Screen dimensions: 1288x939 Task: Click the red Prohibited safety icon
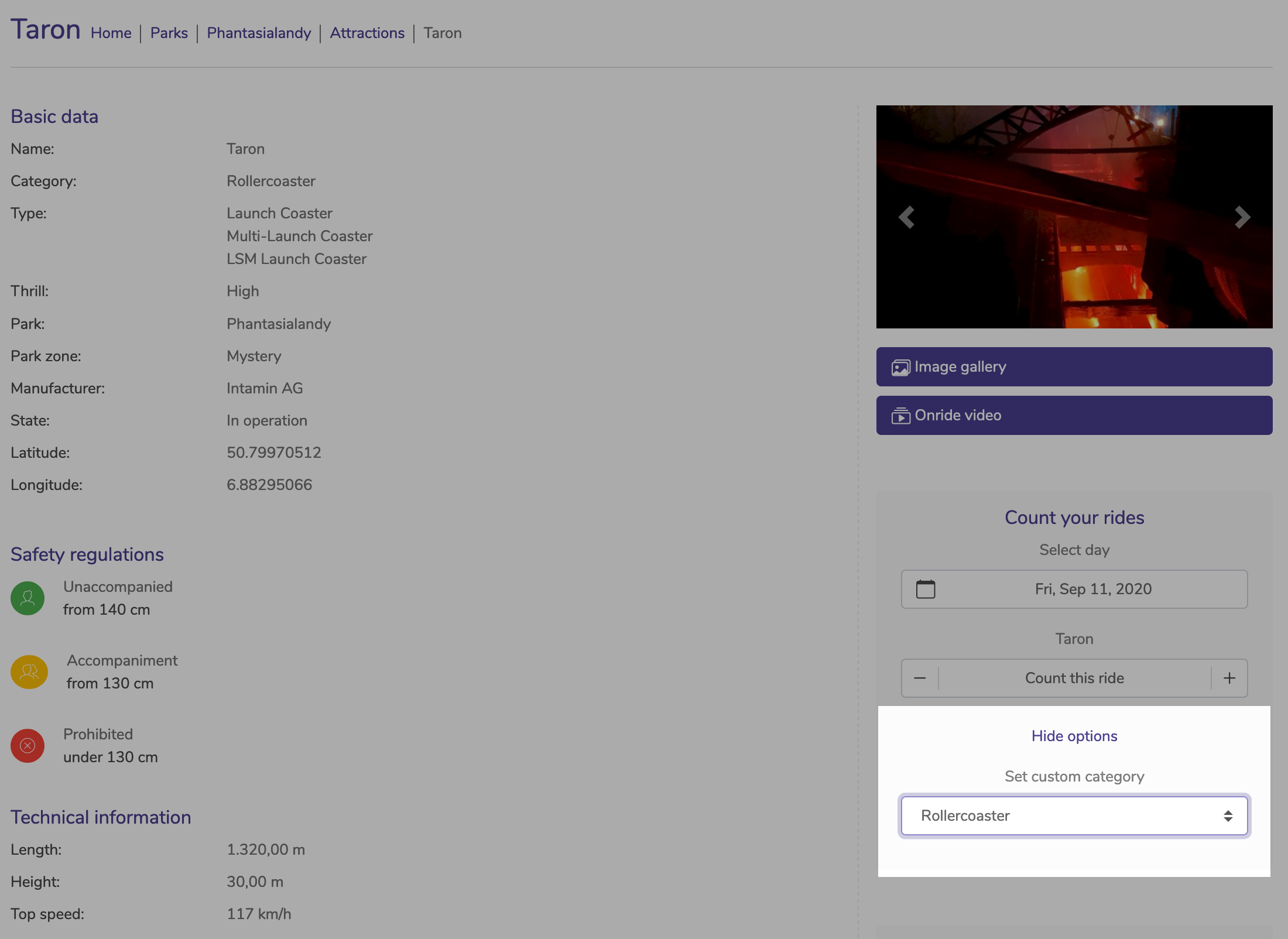pyautogui.click(x=28, y=745)
